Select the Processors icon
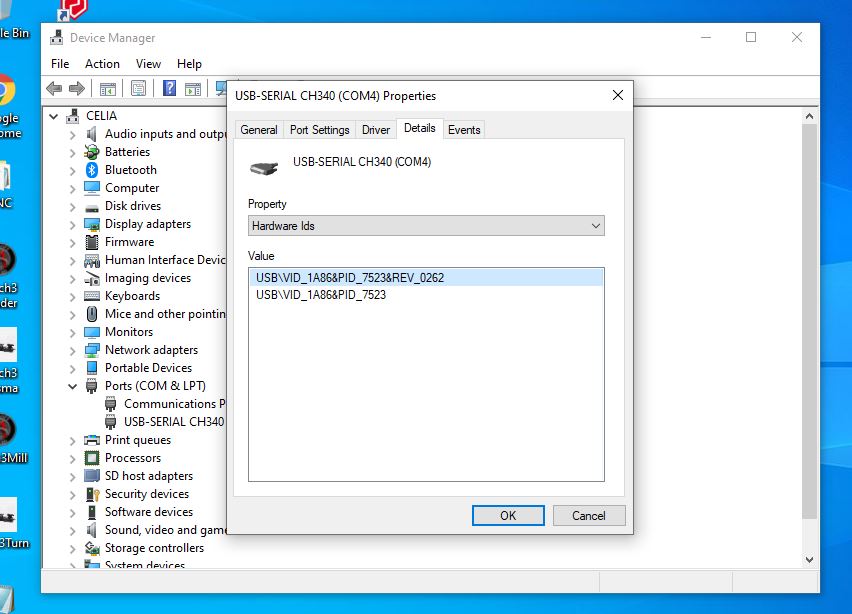Viewport: 852px width, 614px height. 92,458
